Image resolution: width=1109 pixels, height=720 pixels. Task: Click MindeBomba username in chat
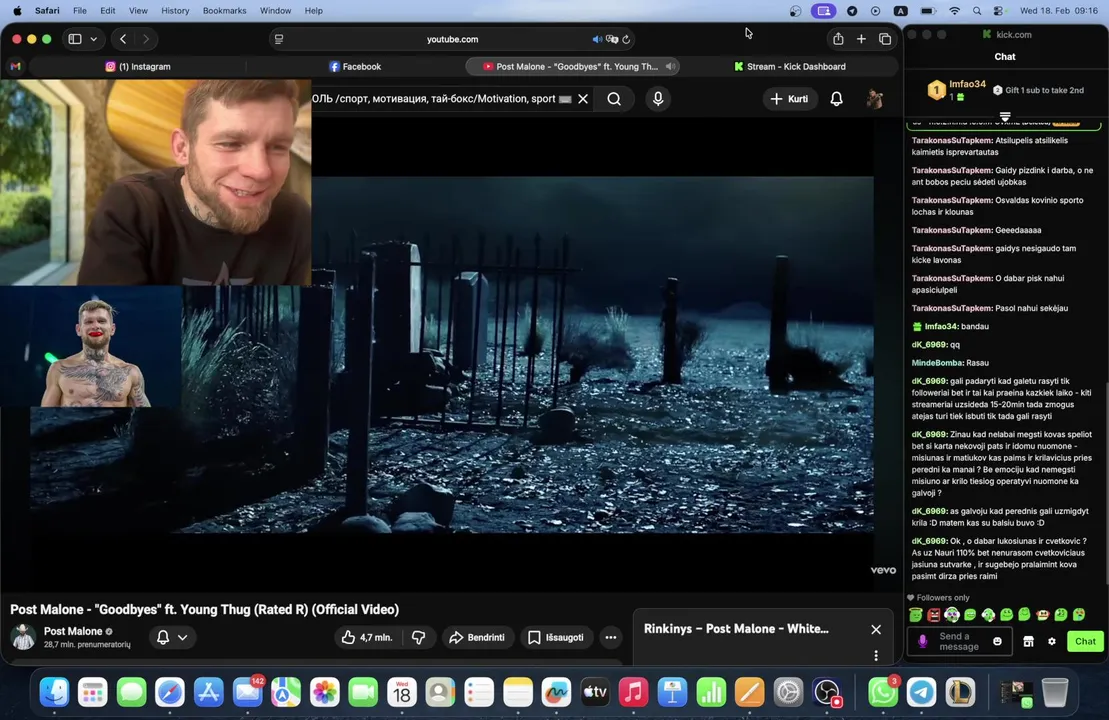pos(937,363)
